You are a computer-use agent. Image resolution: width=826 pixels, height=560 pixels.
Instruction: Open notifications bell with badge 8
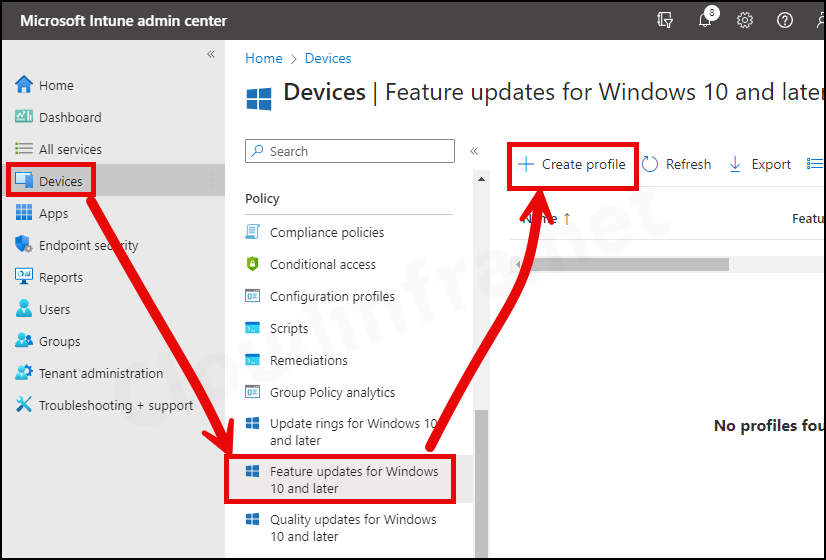click(706, 19)
